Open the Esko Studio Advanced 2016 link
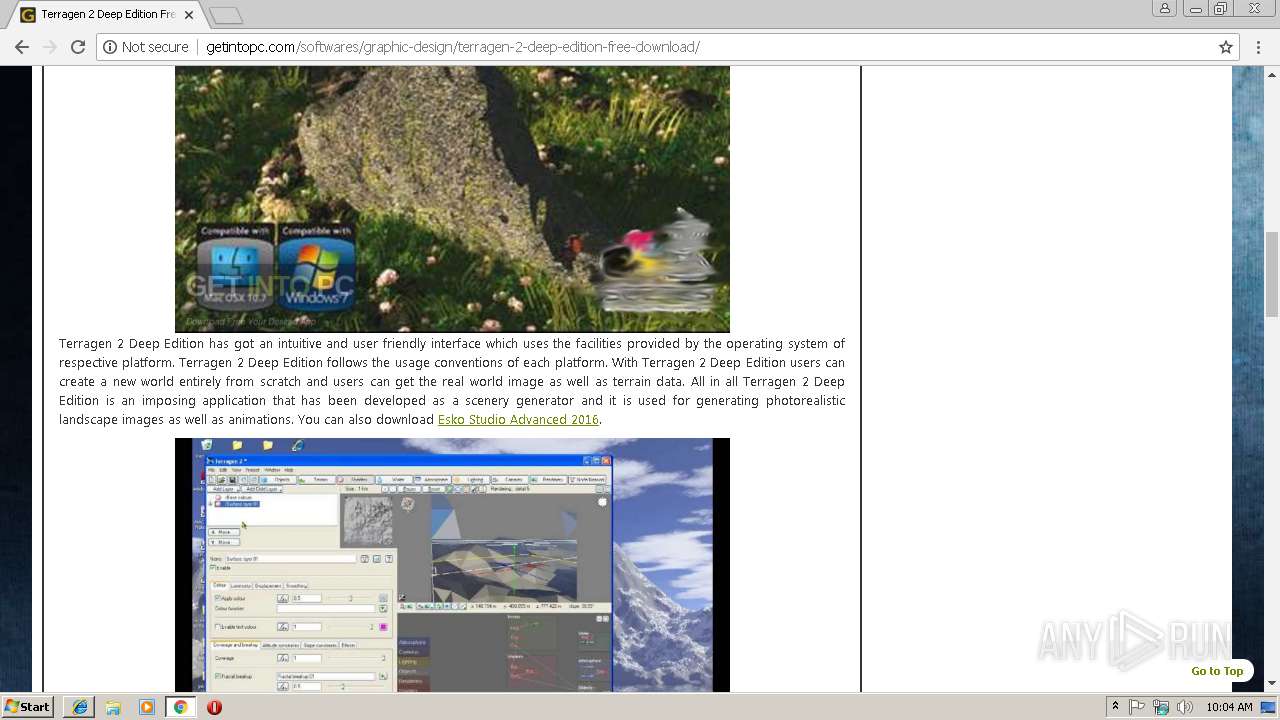 tap(518, 420)
